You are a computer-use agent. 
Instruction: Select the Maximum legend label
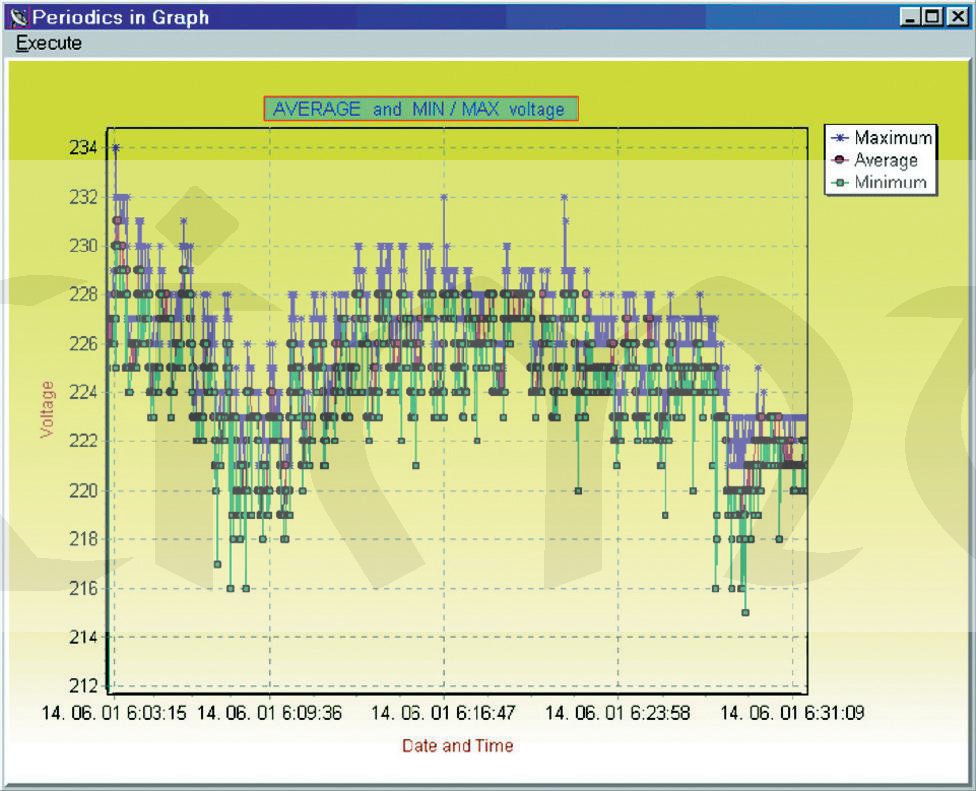[x=893, y=138]
